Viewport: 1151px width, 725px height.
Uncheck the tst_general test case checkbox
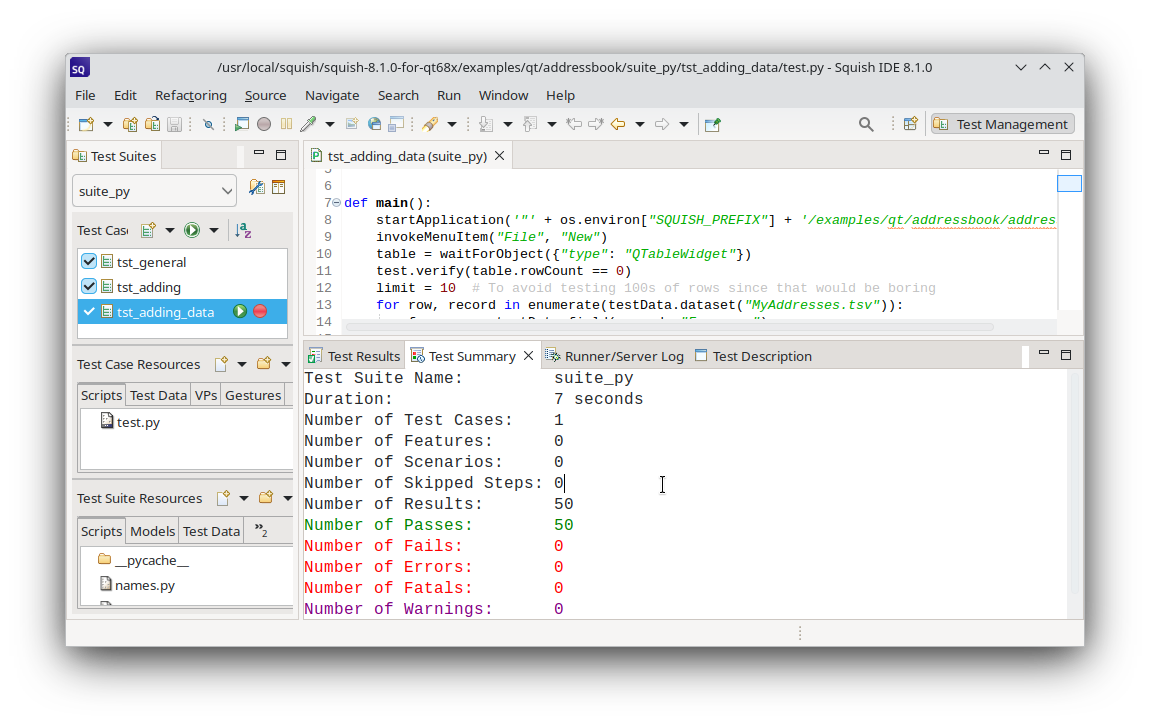[x=90, y=262]
